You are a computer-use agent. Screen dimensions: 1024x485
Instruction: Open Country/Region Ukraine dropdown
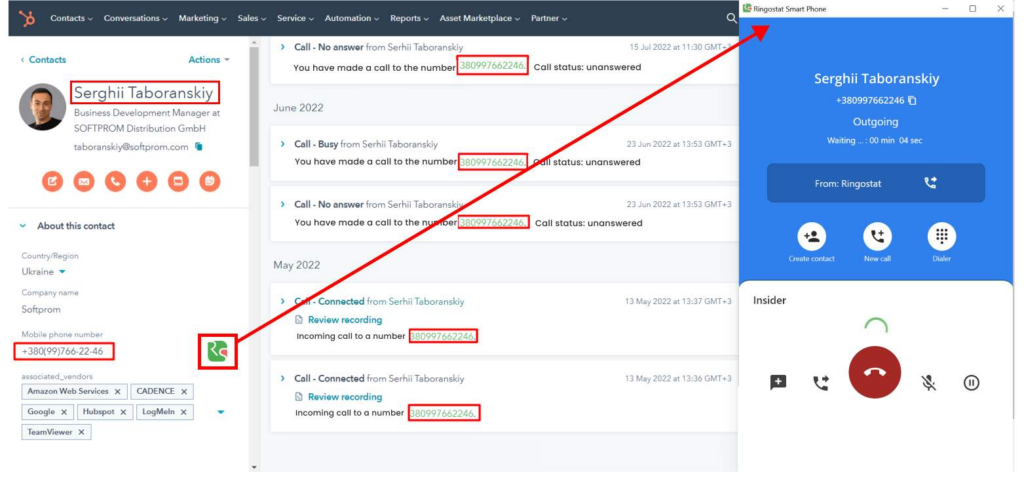(x=63, y=272)
